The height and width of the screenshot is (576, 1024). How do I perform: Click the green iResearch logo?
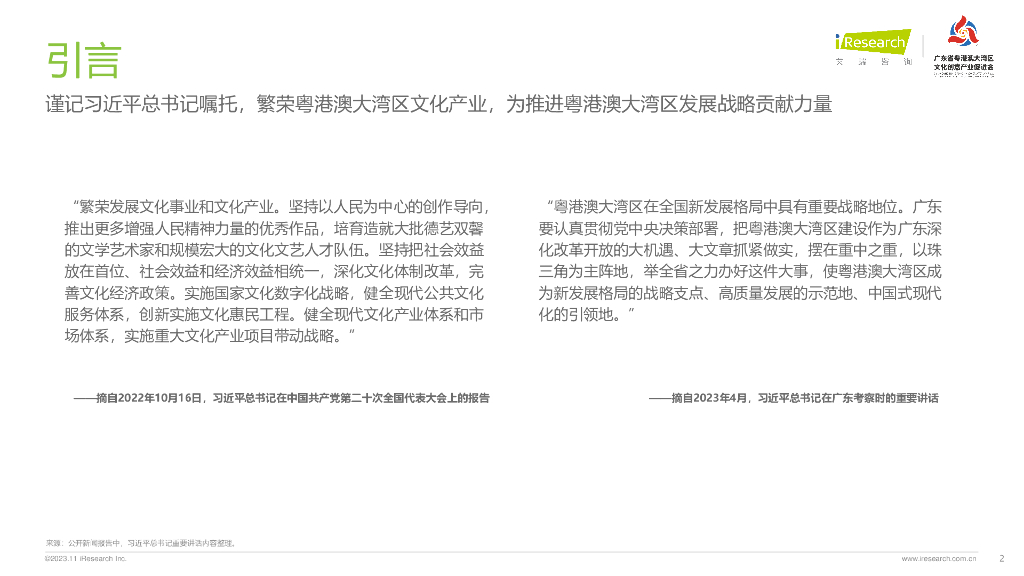pos(873,42)
